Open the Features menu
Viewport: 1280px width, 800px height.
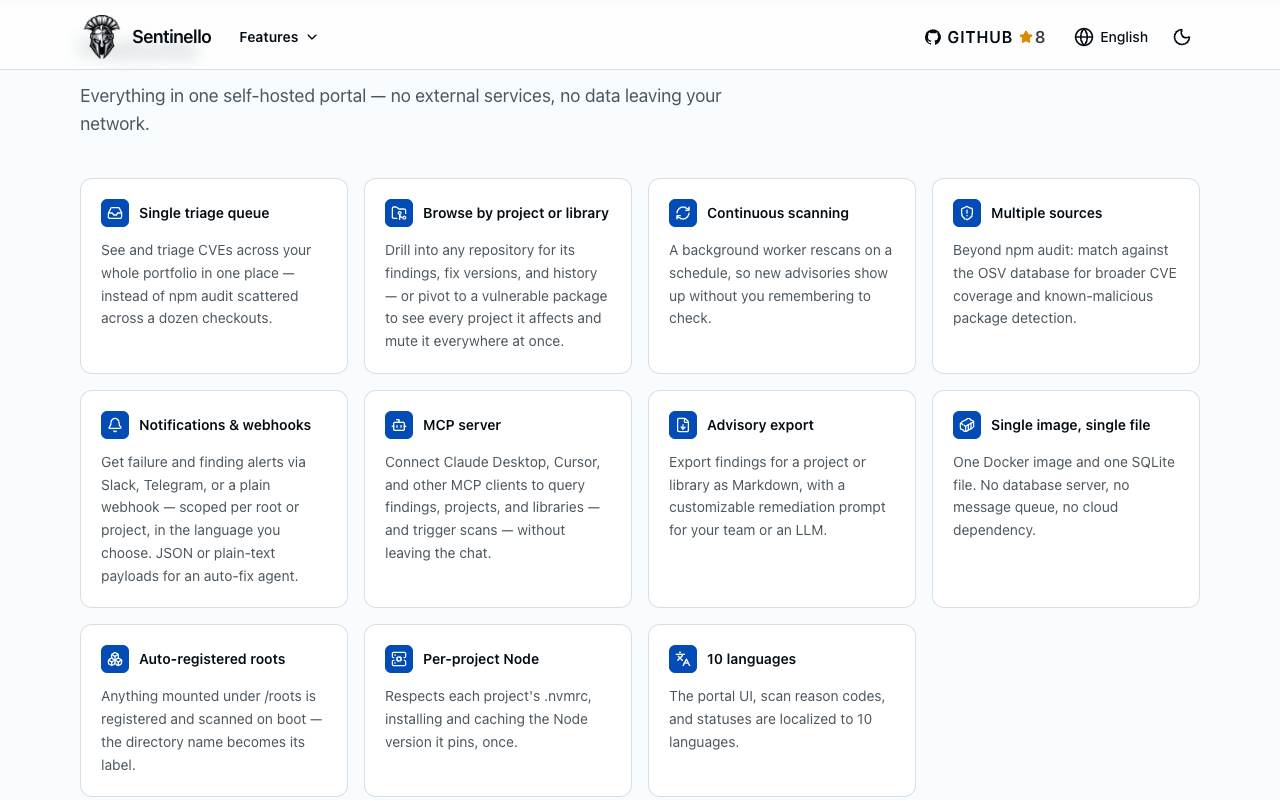pyautogui.click(x=278, y=37)
